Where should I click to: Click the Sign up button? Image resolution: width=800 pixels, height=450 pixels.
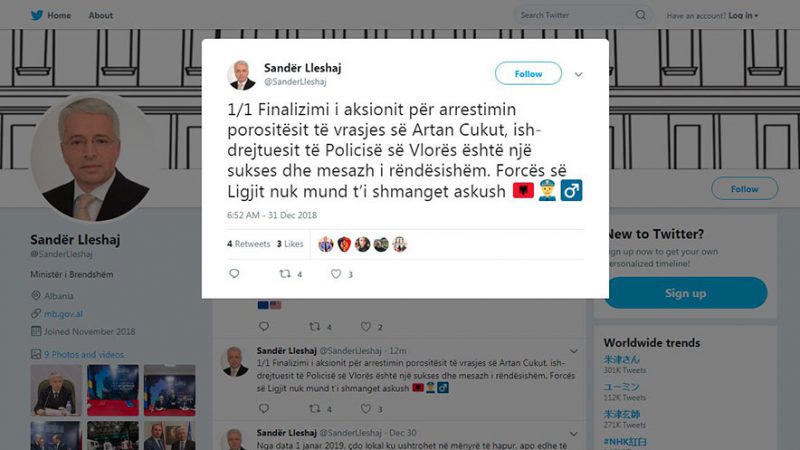coord(685,293)
